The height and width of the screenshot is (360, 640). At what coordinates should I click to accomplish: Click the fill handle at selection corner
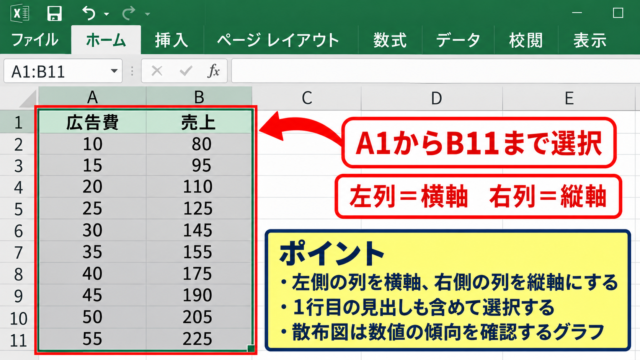251,349
